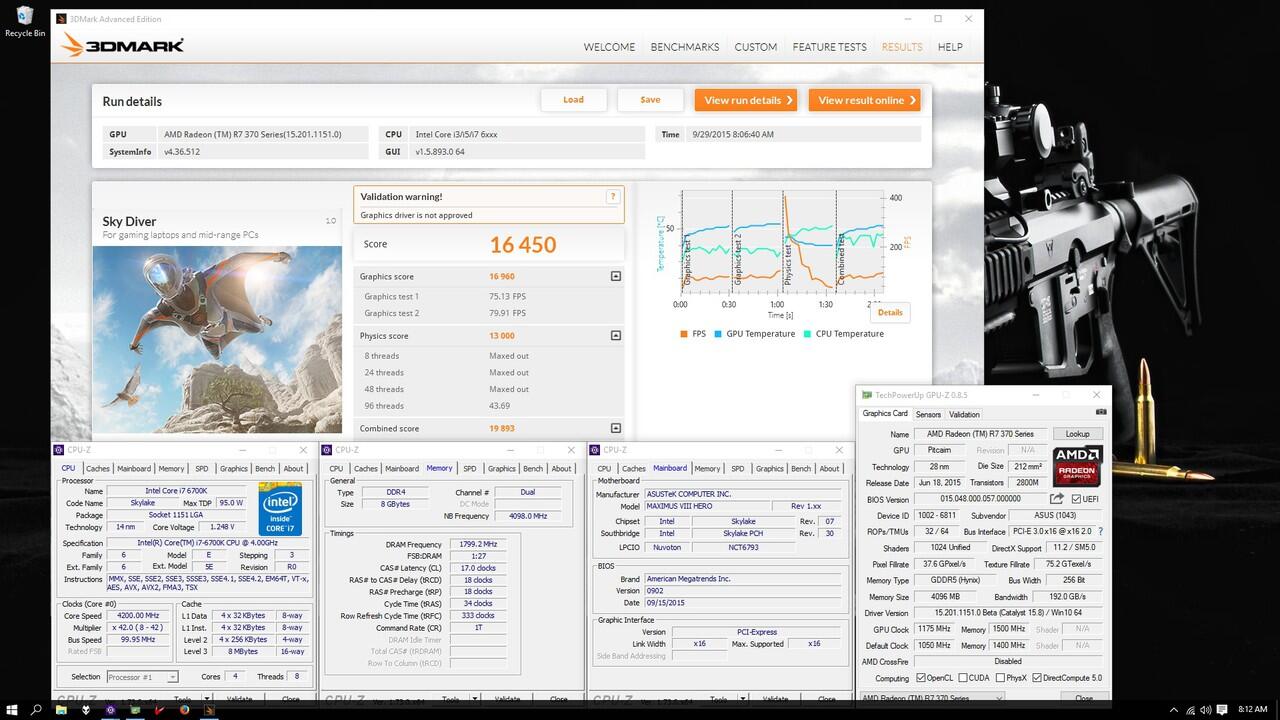Click the orange FPS legend swatch
This screenshot has width=1280, height=720.
pyautogui.click(x=684, y=334)
